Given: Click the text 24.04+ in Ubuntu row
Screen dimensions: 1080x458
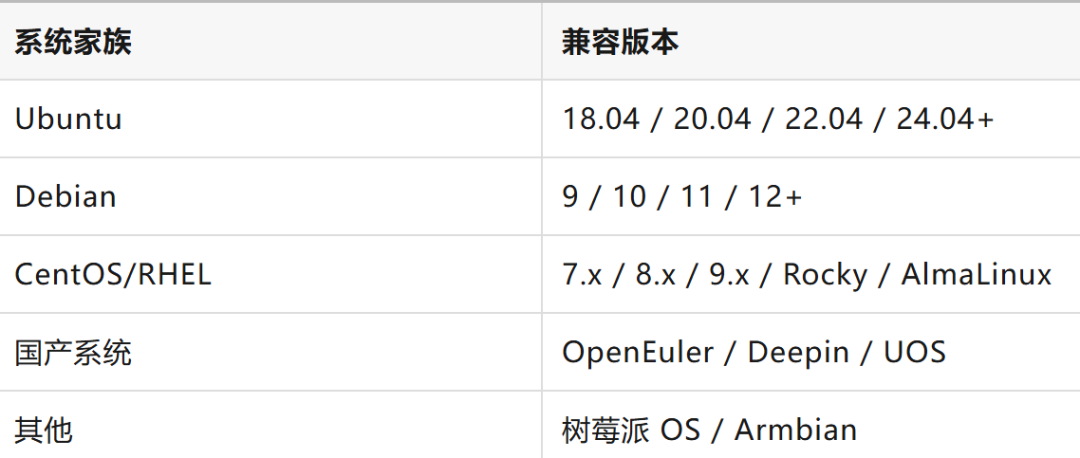Looking at the screenshot, I should pos(945,118).
